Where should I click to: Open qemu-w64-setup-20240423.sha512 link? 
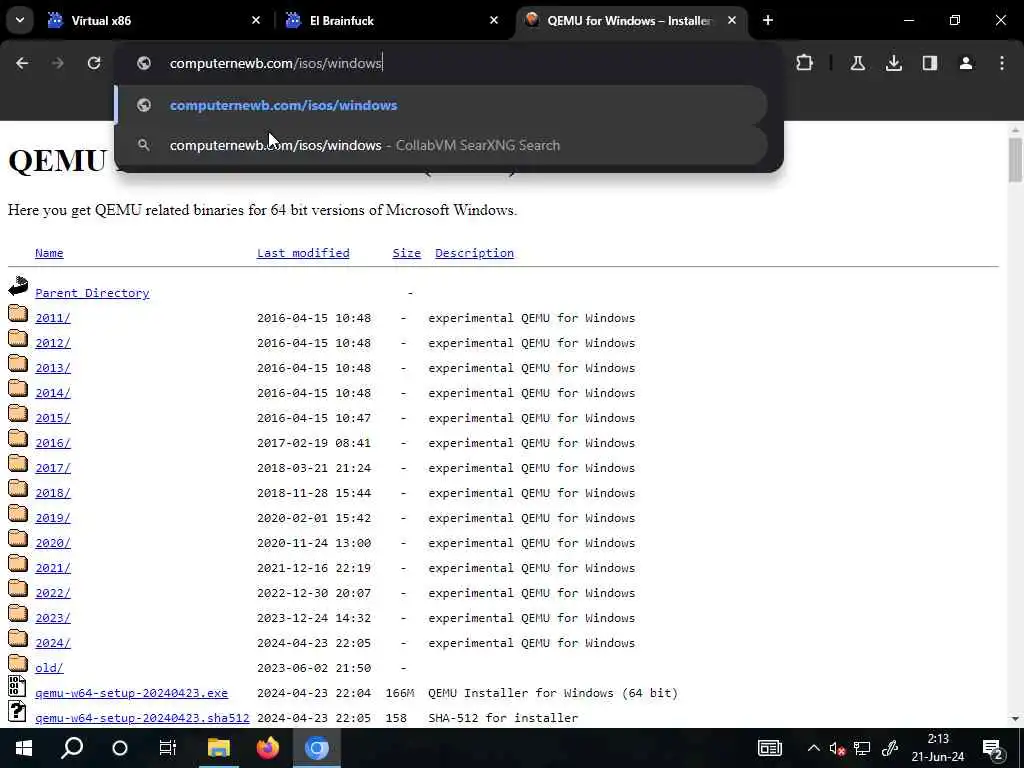(142, 718)
